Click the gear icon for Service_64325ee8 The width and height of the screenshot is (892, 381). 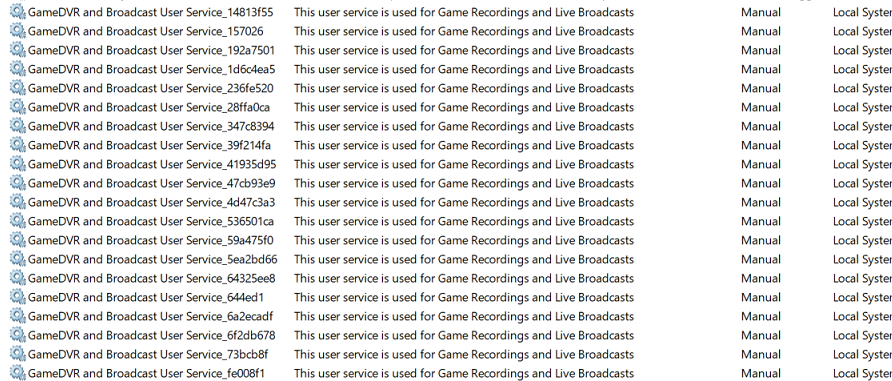tap(18, 278)
